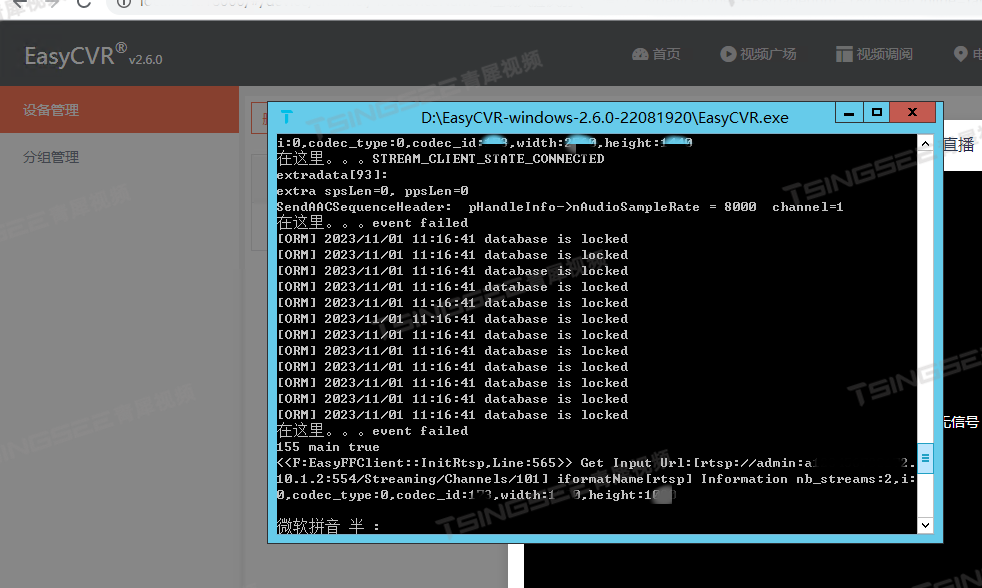Click the 视频调阅 grid icon

[844, 54]
